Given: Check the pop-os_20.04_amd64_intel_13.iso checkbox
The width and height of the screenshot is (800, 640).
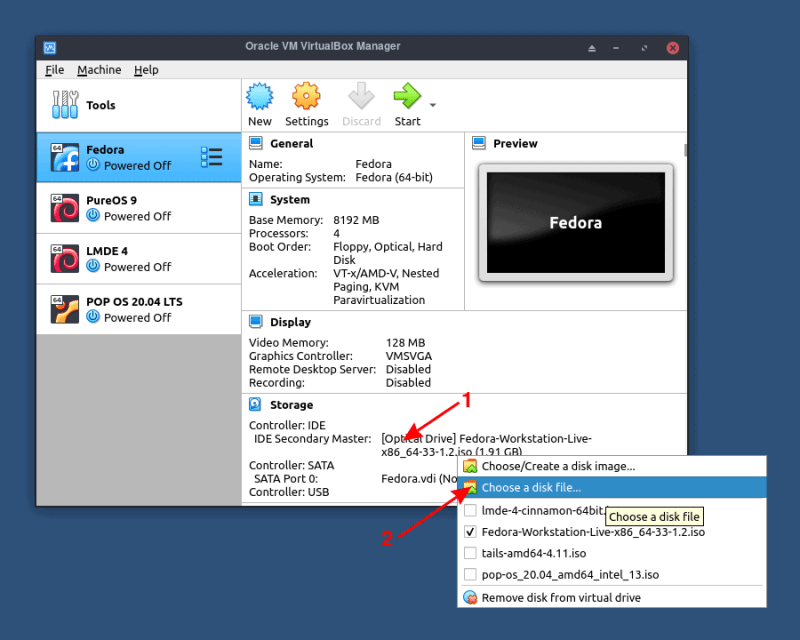Looking at the screenshot, I should [470, 573].
